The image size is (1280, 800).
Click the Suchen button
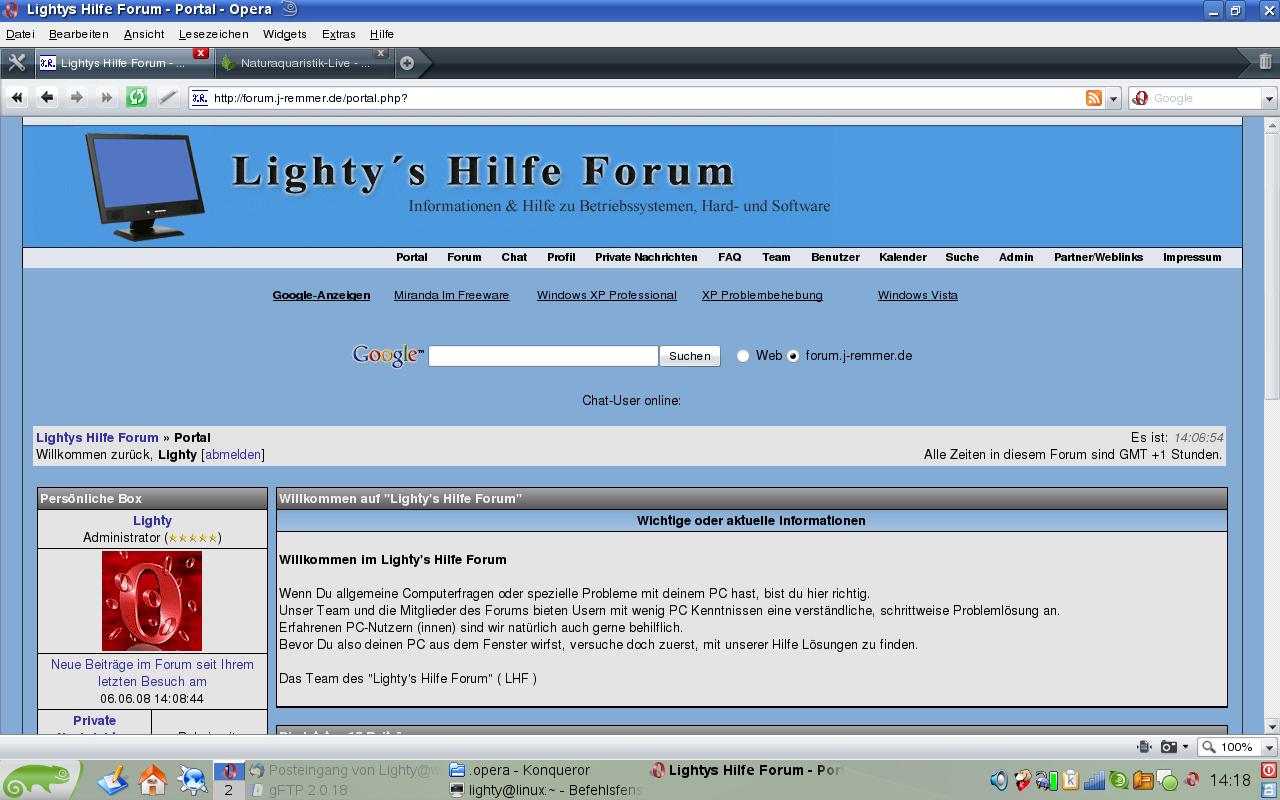[x=690, y=356]
